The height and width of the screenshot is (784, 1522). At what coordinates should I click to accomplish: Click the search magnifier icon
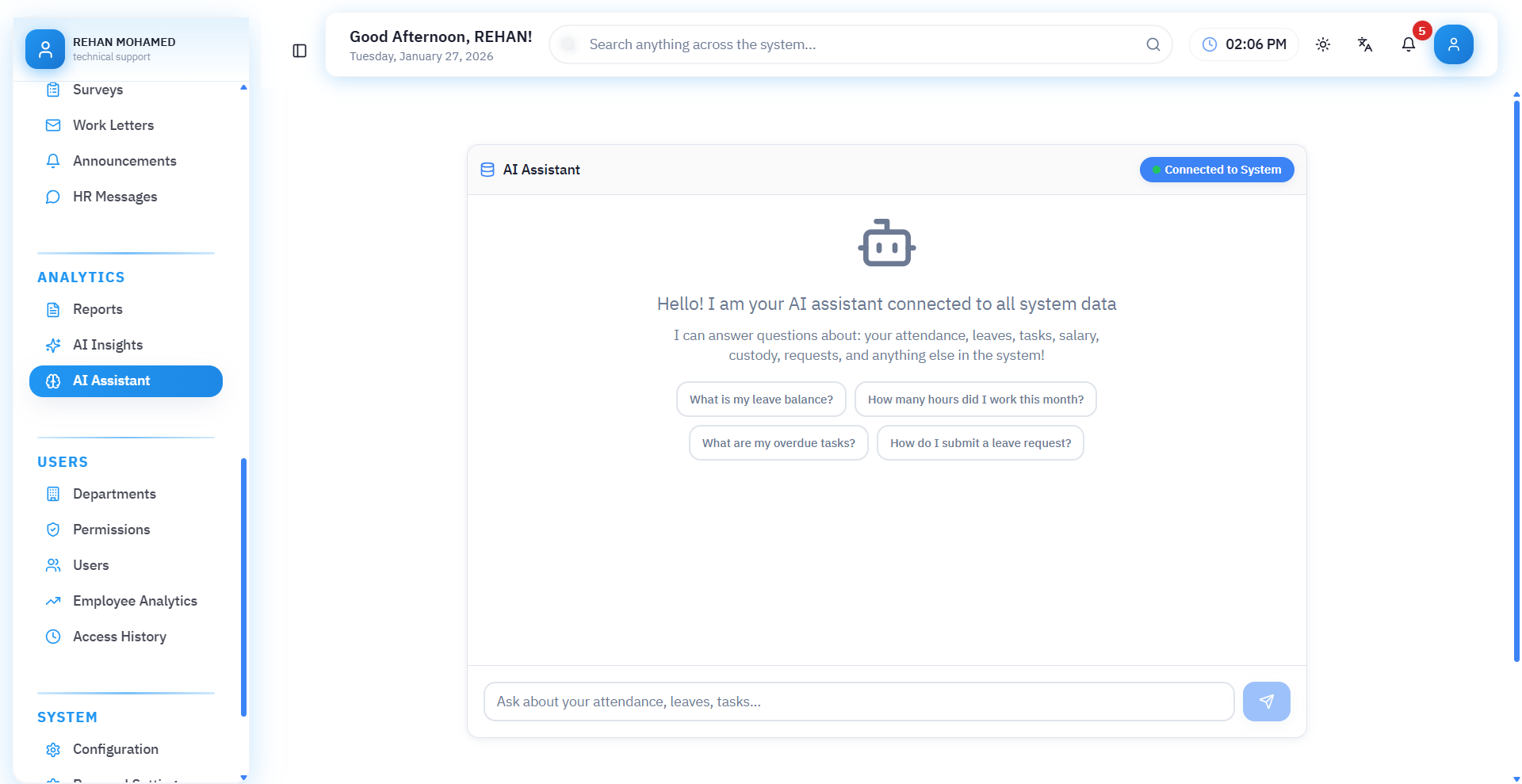(1153, 44)
